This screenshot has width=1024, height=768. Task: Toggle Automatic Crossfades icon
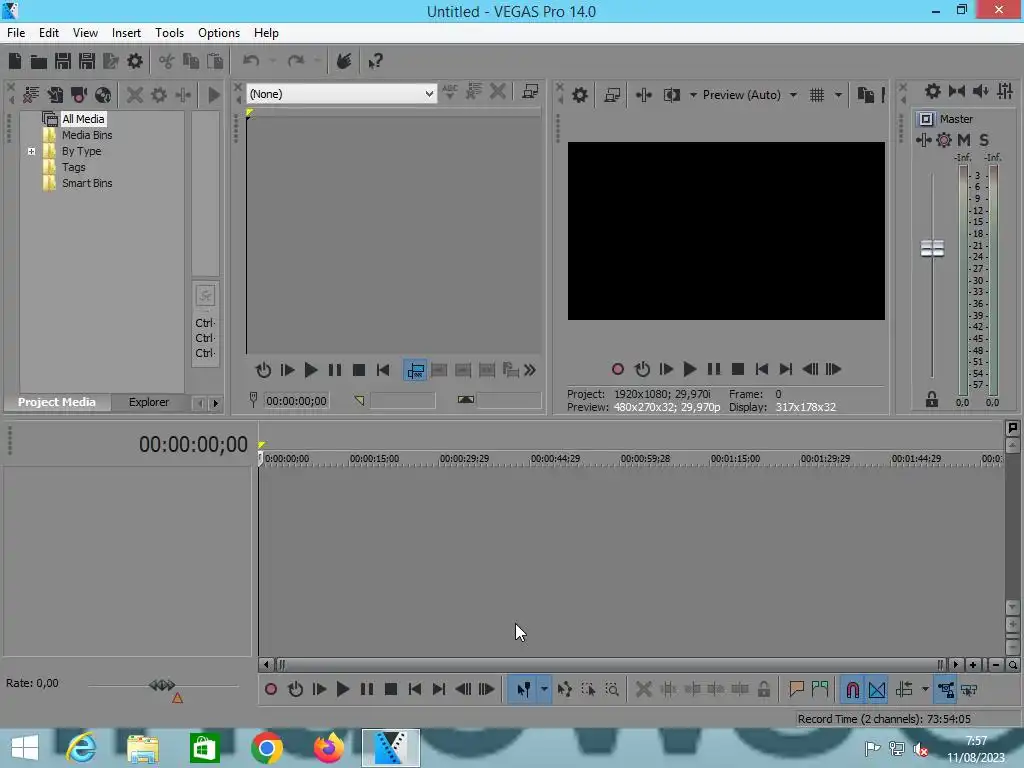(x=877, y=689)
